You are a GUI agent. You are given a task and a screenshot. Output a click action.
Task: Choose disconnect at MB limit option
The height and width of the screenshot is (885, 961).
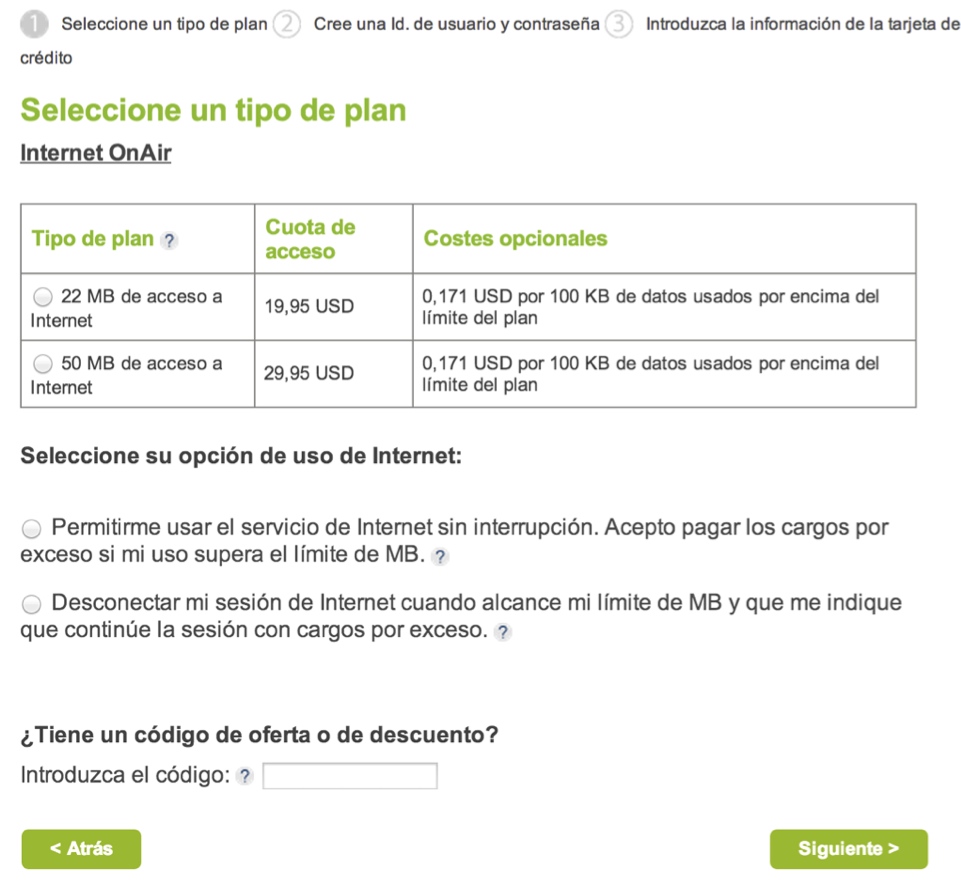pyautogui.click(x=32, y=604)
